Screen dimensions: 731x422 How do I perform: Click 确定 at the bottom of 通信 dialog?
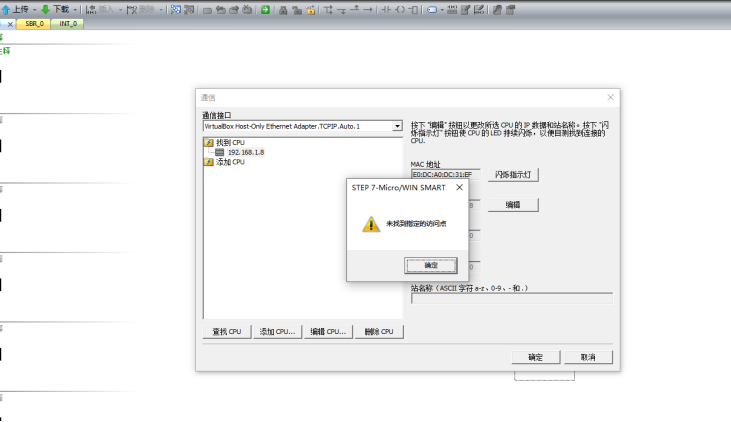pyautogui.click(x=536, y=357)
